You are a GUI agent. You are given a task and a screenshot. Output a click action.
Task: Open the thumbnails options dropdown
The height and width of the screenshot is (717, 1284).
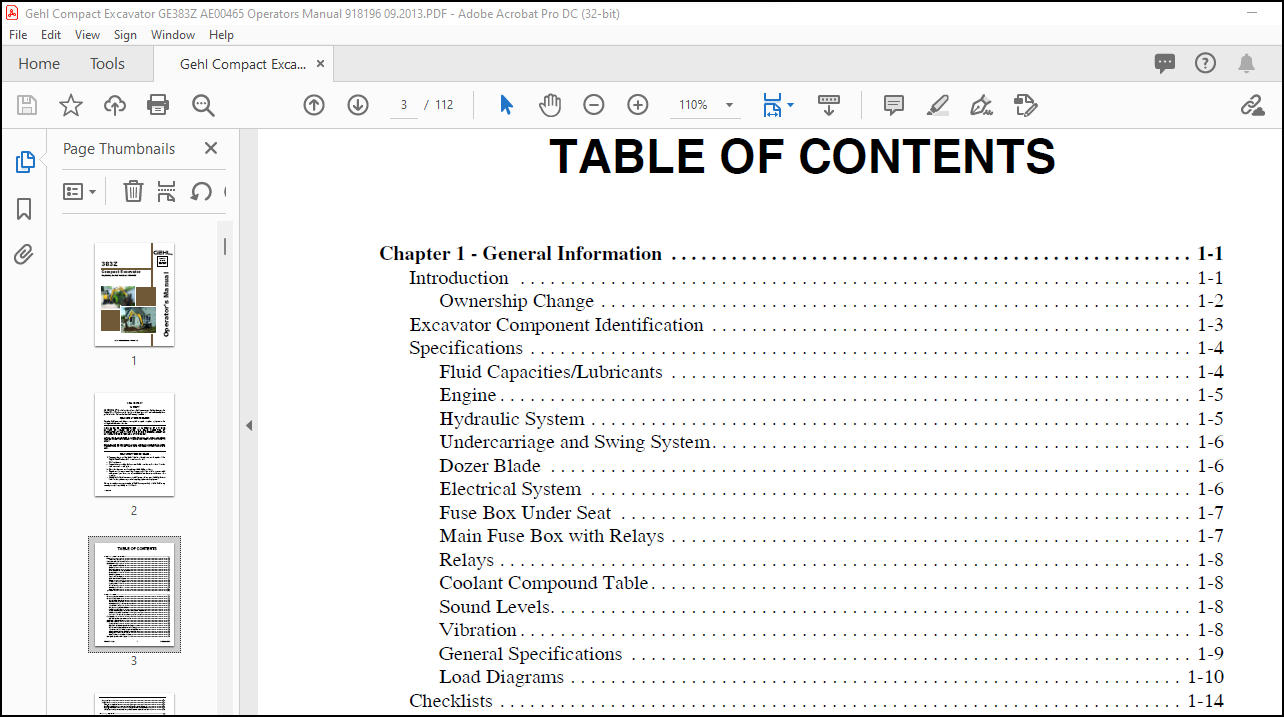pos(80,191)
